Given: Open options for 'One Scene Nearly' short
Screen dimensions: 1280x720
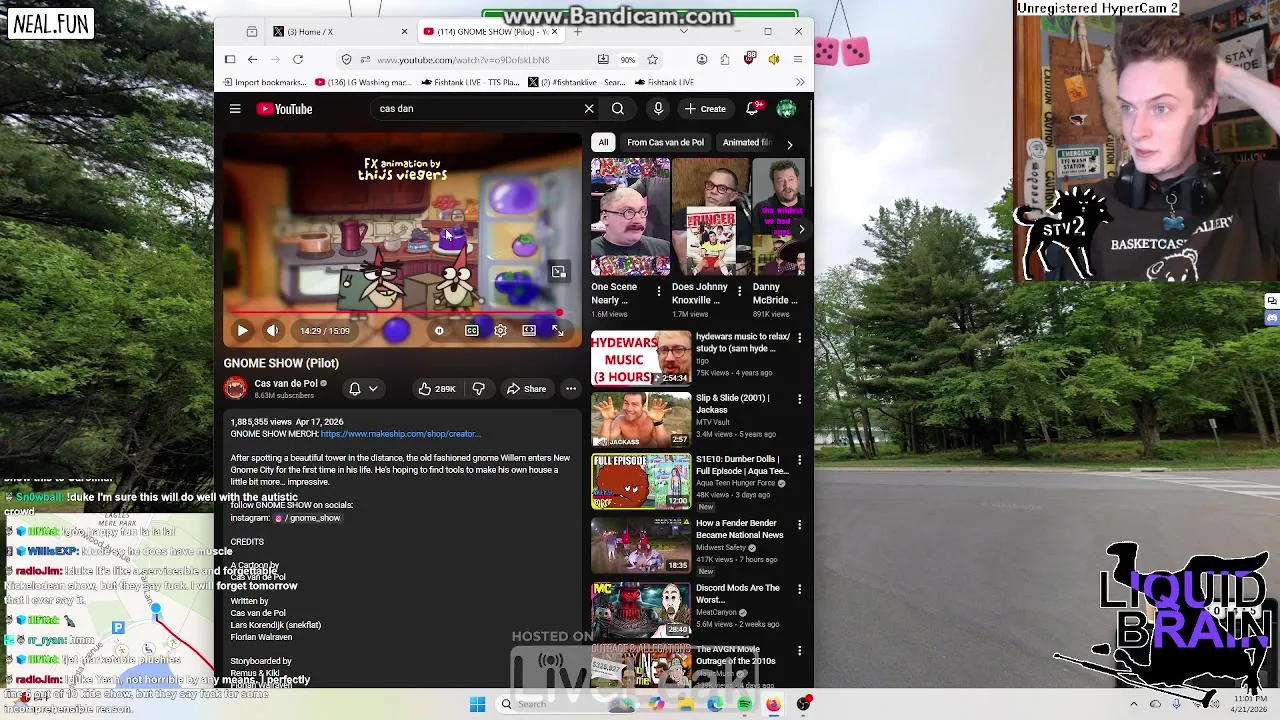Looking at the screenshot, I should [x=658, y=291].
